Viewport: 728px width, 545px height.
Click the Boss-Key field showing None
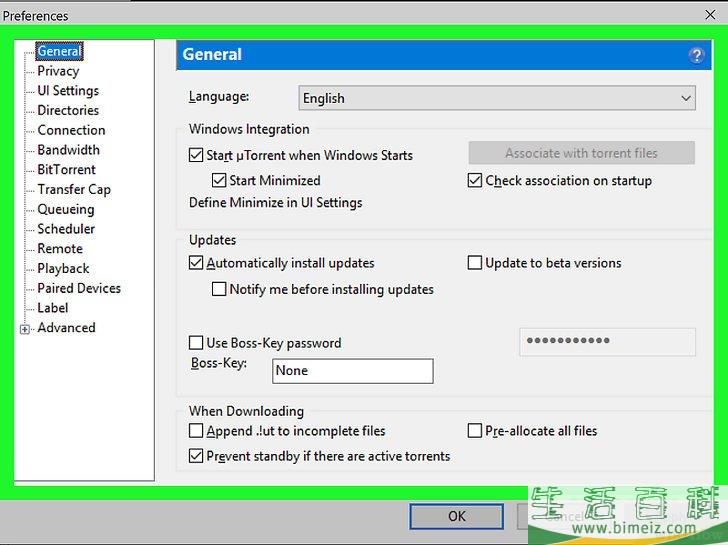352,370
